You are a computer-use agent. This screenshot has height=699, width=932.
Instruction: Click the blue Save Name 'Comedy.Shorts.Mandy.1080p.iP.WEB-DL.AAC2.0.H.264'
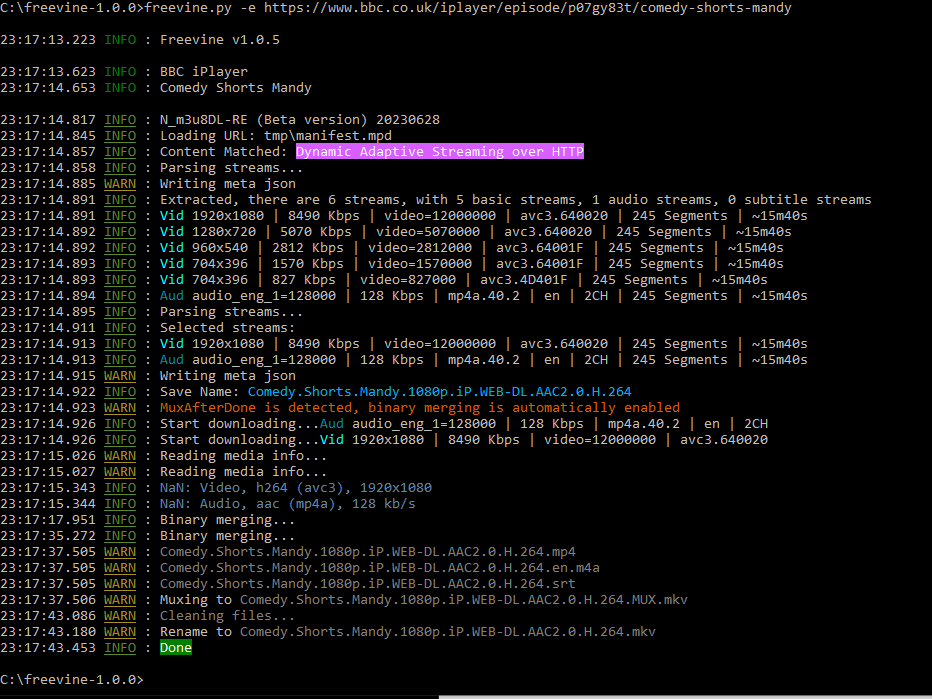[x=439, y=392]
